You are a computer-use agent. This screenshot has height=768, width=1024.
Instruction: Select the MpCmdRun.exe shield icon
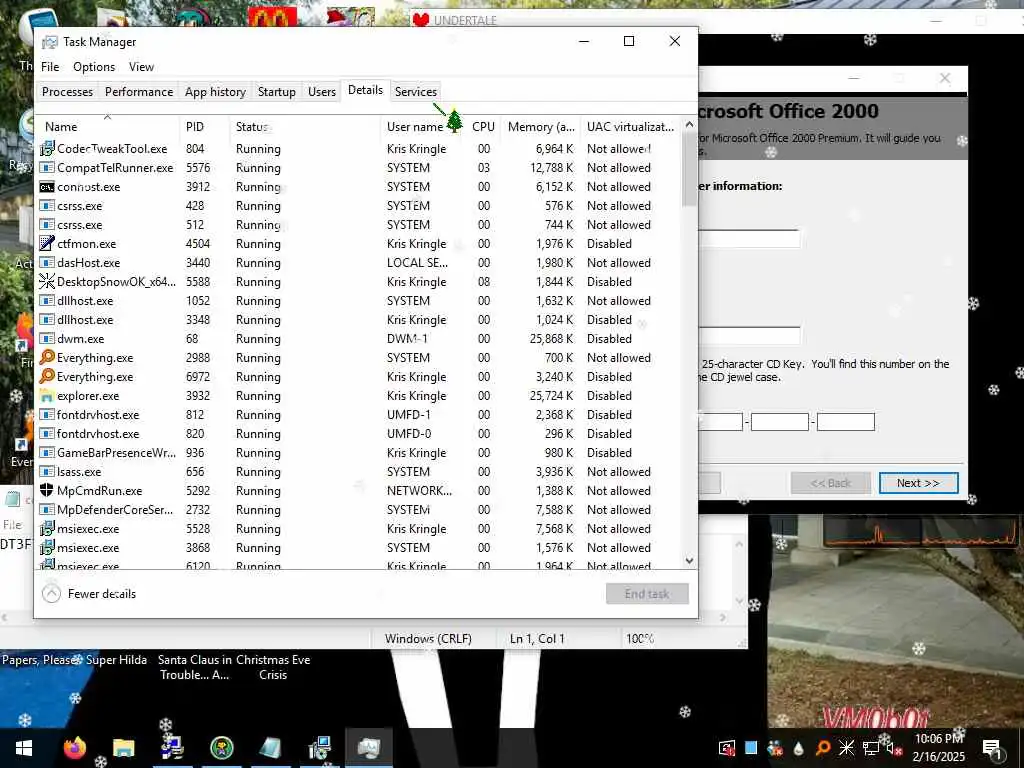[47, 490]
